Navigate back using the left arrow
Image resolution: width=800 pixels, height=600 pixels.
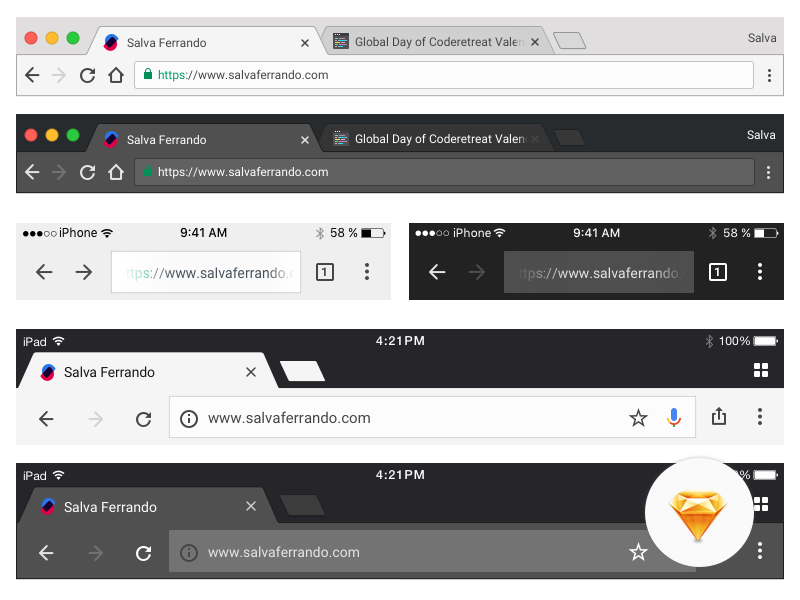tap(31, 74)
